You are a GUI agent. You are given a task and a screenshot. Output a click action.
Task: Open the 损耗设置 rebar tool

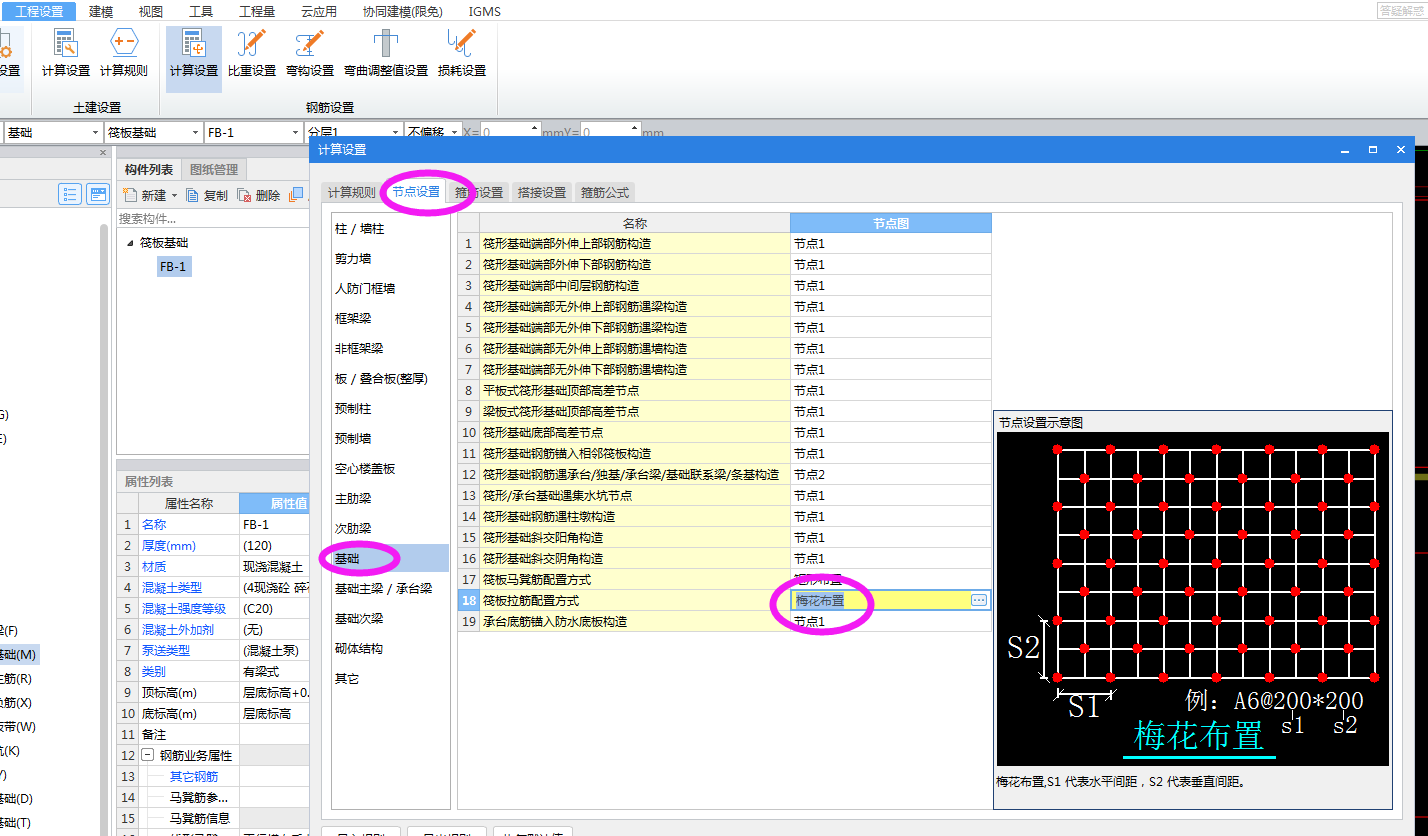pyautogui.click(x=462, y=54)
